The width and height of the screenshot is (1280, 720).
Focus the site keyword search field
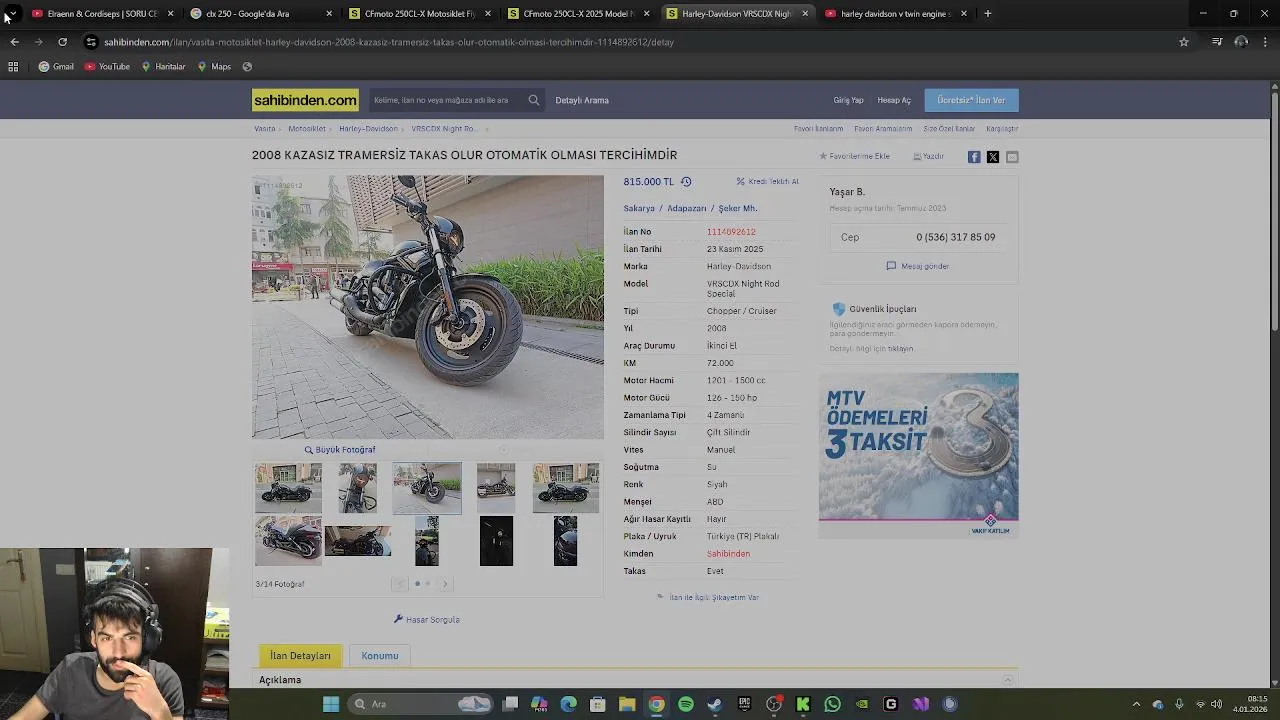click(x=447, y=100)
